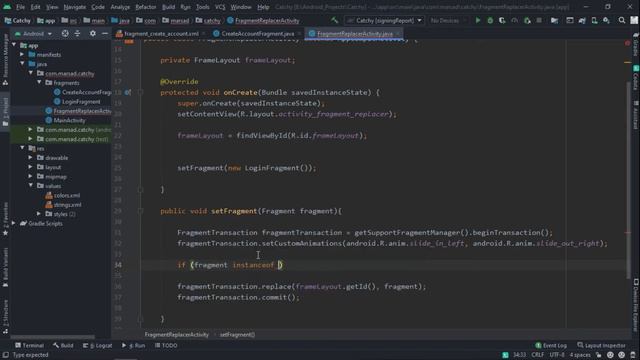
Task: Toggle the Structure side panel
Action: (5, 316)
